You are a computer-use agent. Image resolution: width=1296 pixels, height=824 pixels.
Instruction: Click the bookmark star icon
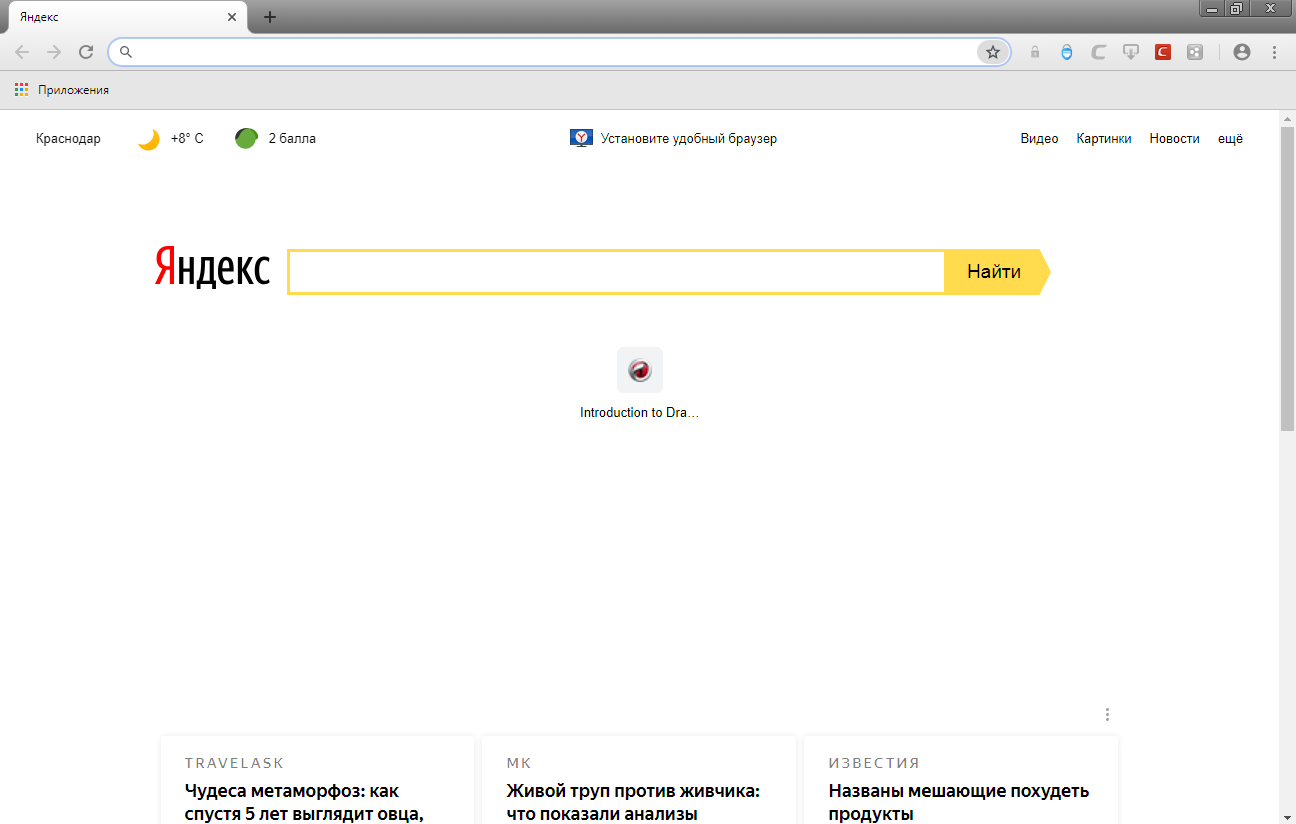coord(992,52)
